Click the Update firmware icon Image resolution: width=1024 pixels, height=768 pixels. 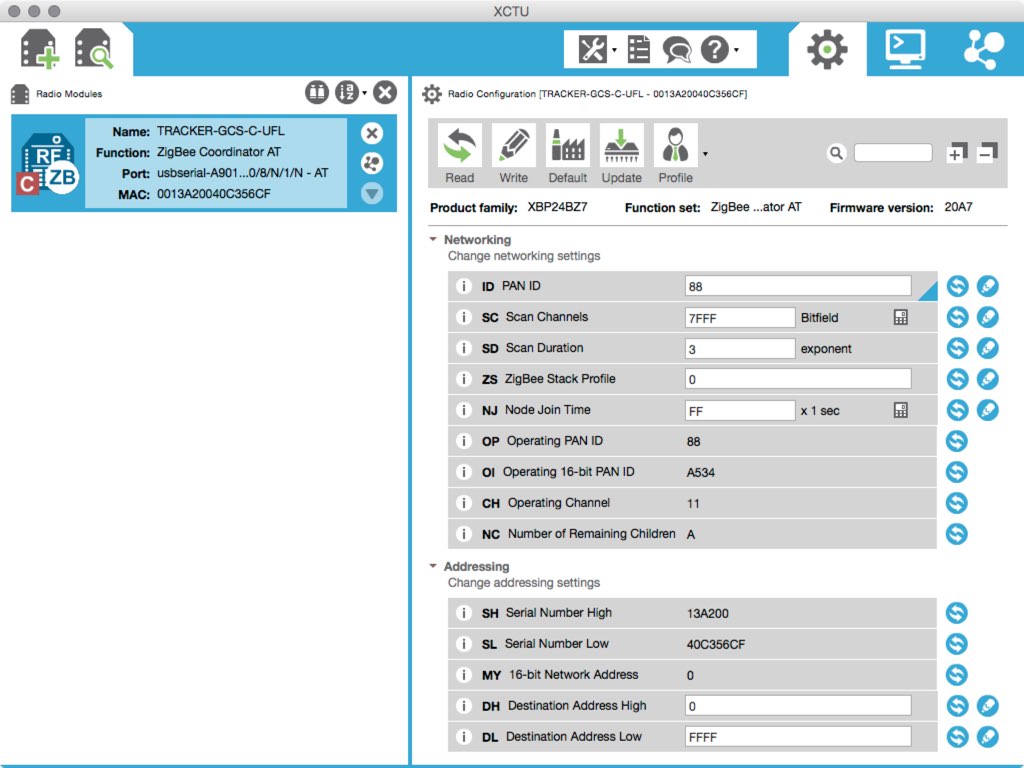coord(622,153)
